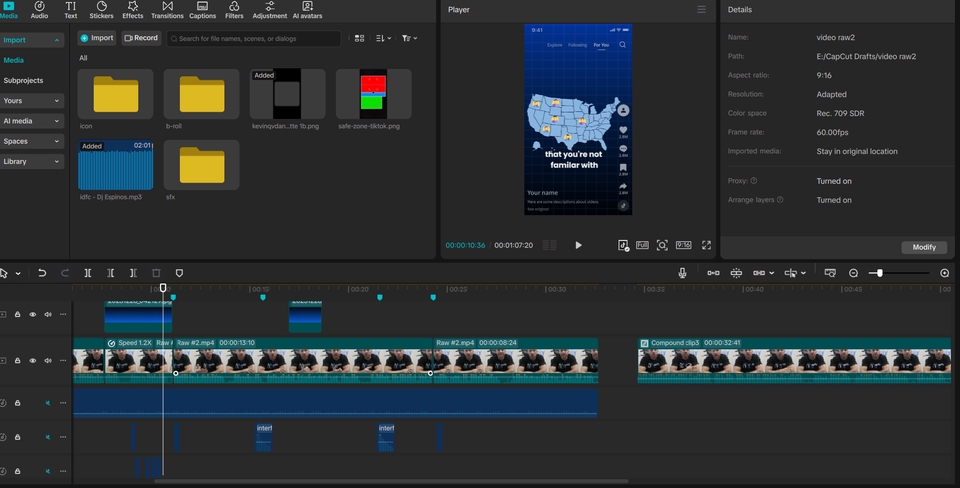Open the Stickers panel
The width and height of the screenshot is (960, 488).
[x=101, y=10]
